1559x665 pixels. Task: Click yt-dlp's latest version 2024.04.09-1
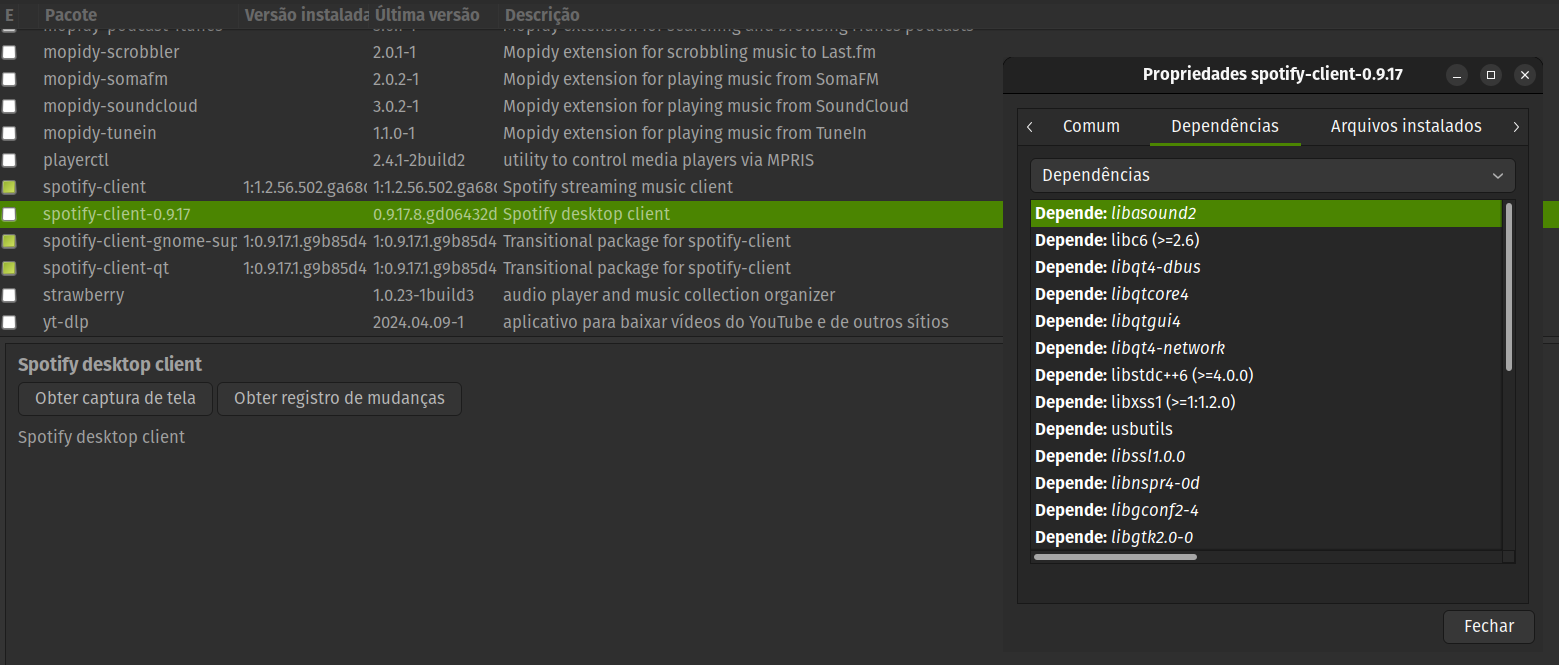click(418, 322)
